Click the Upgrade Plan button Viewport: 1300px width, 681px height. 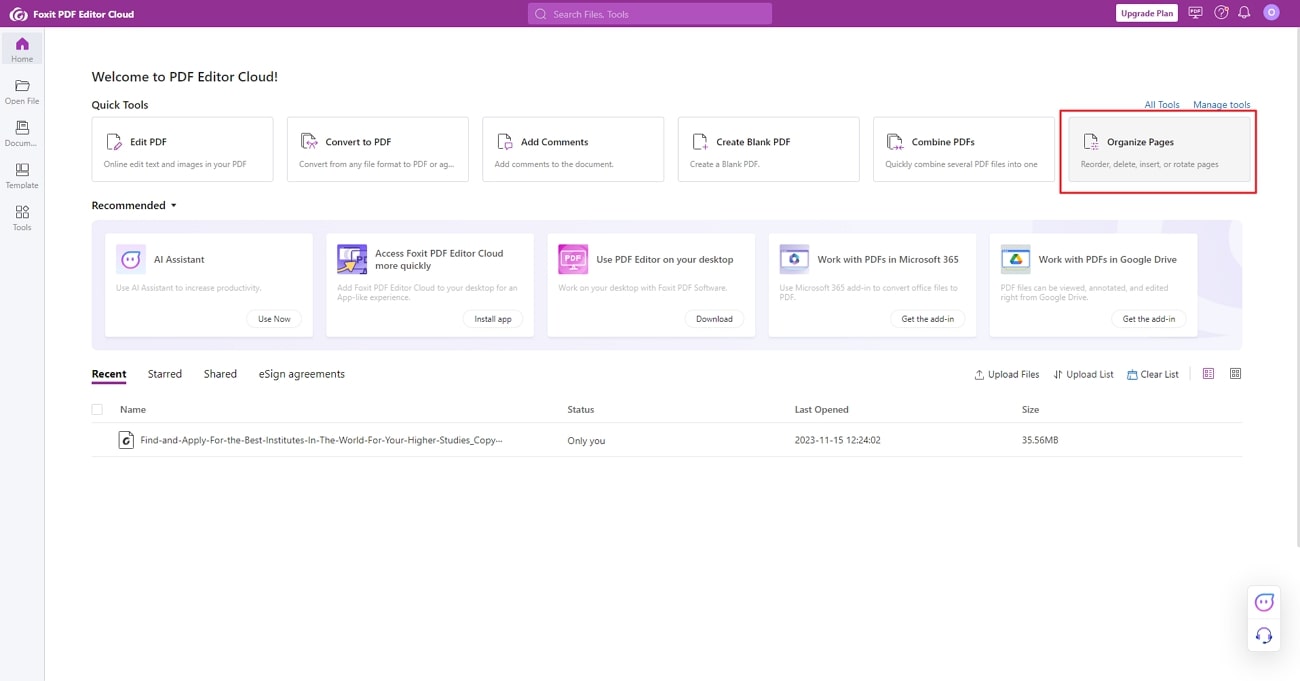click(1147, 13)
